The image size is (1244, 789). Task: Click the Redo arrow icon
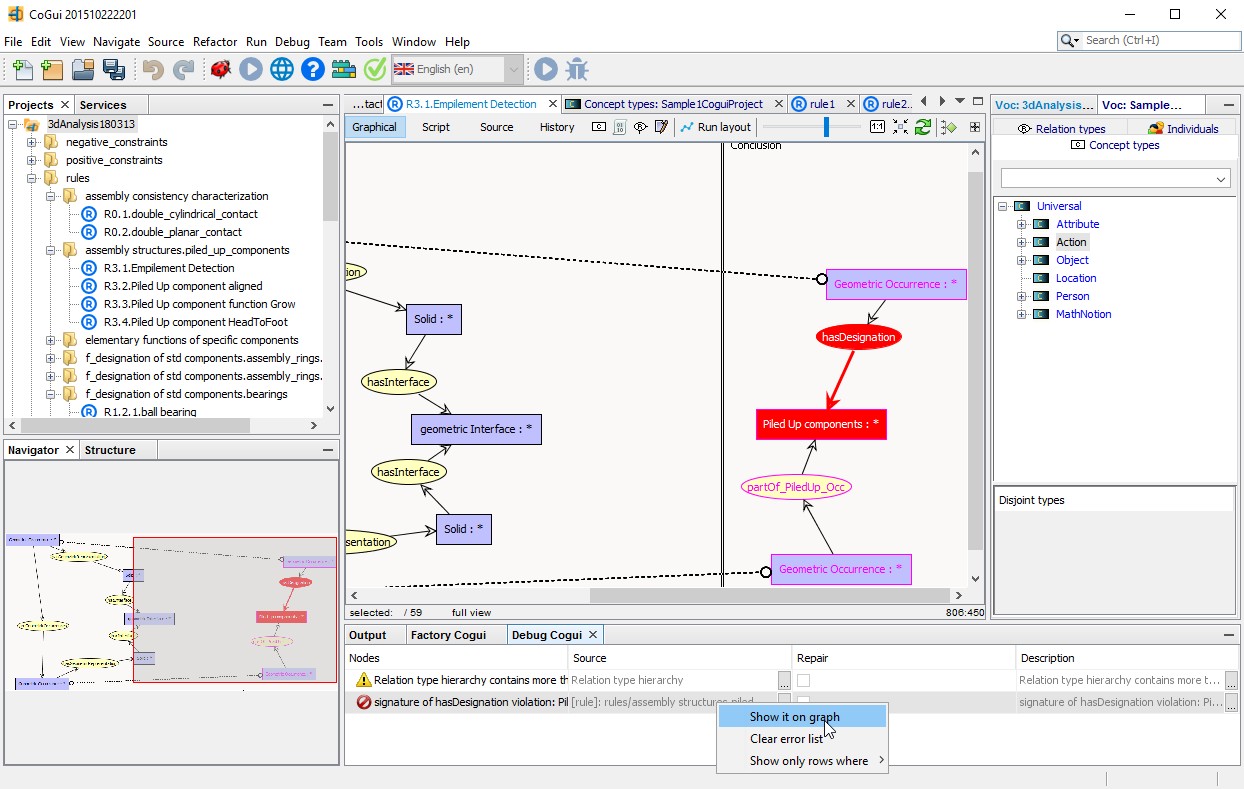click(x=184, y=69)
